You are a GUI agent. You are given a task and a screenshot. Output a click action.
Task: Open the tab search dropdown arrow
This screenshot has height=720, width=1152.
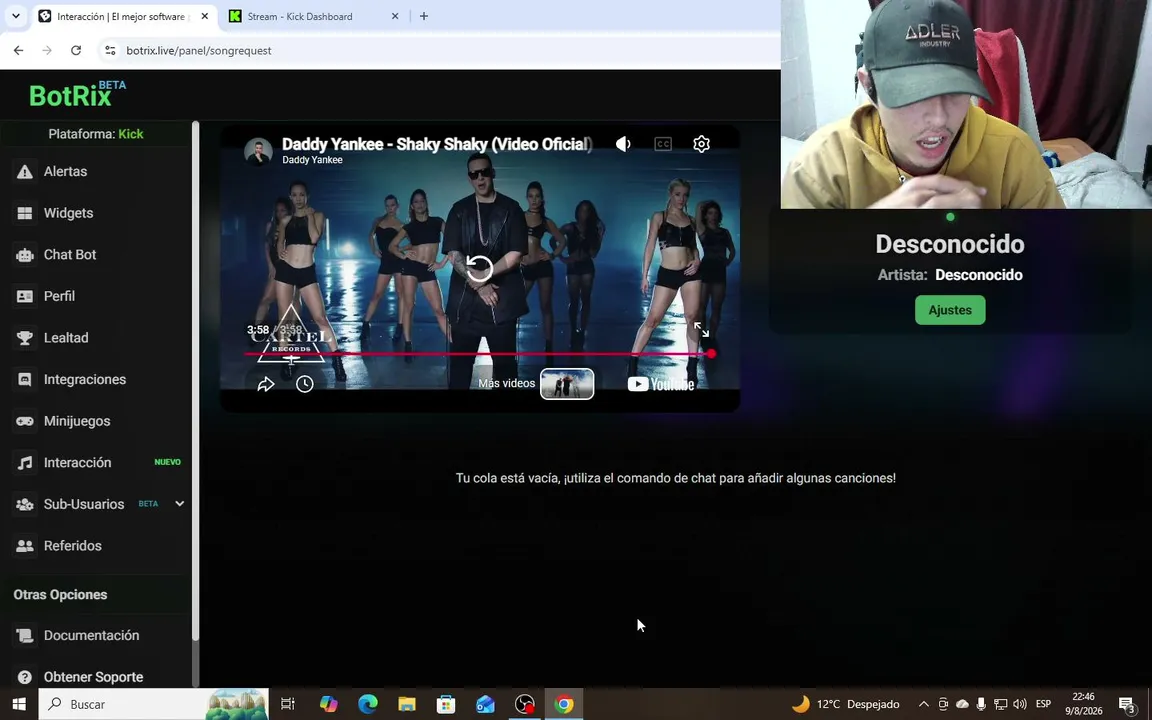(15, 16)
